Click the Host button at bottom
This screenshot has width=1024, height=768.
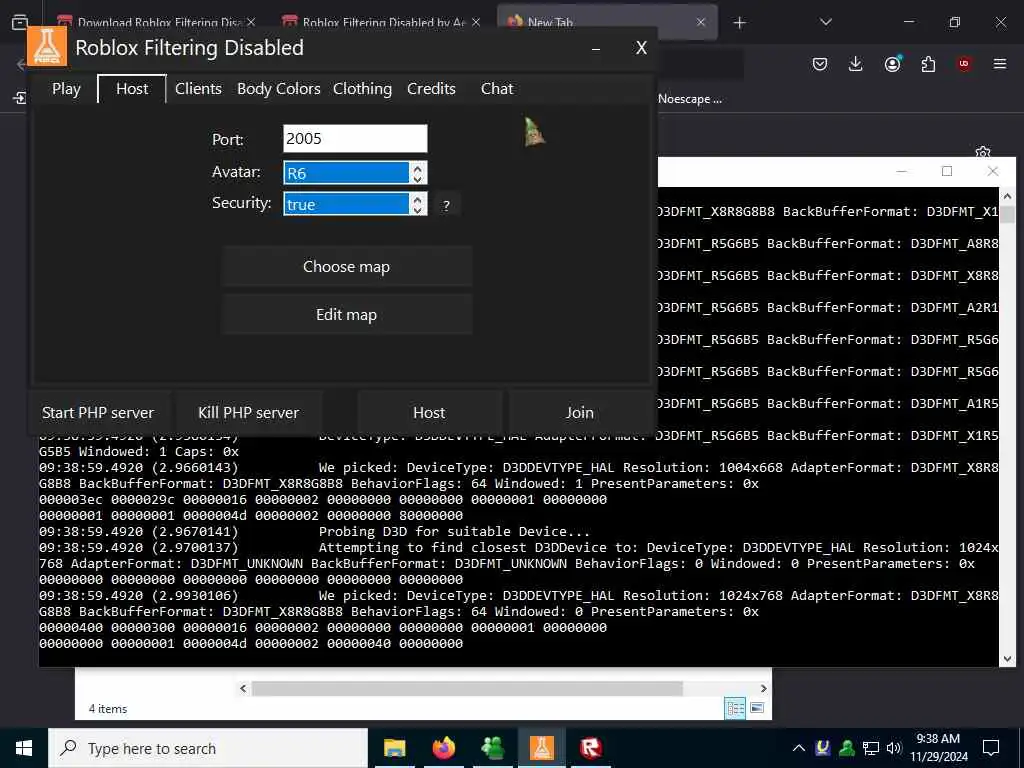pos(428,413)
